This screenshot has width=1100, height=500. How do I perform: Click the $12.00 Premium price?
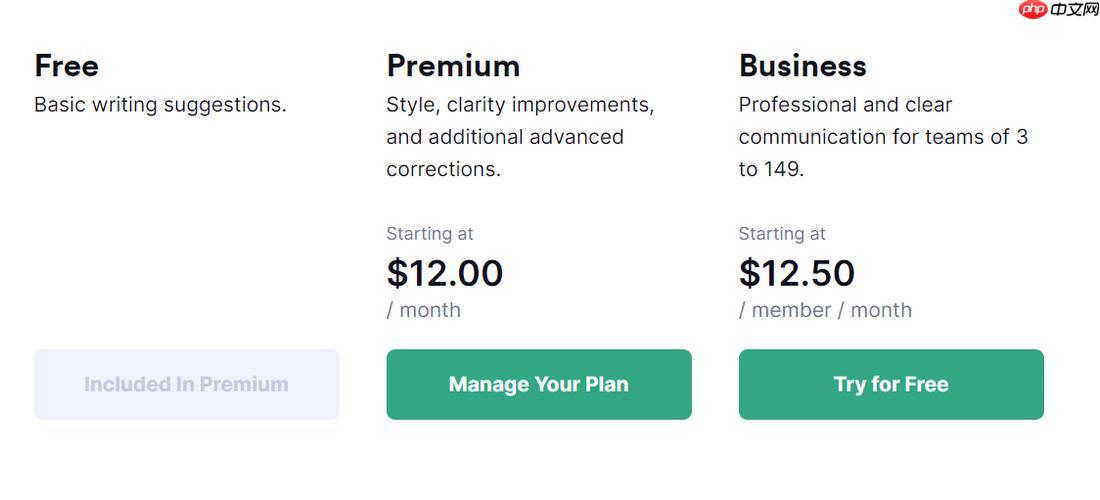(445, 273)
